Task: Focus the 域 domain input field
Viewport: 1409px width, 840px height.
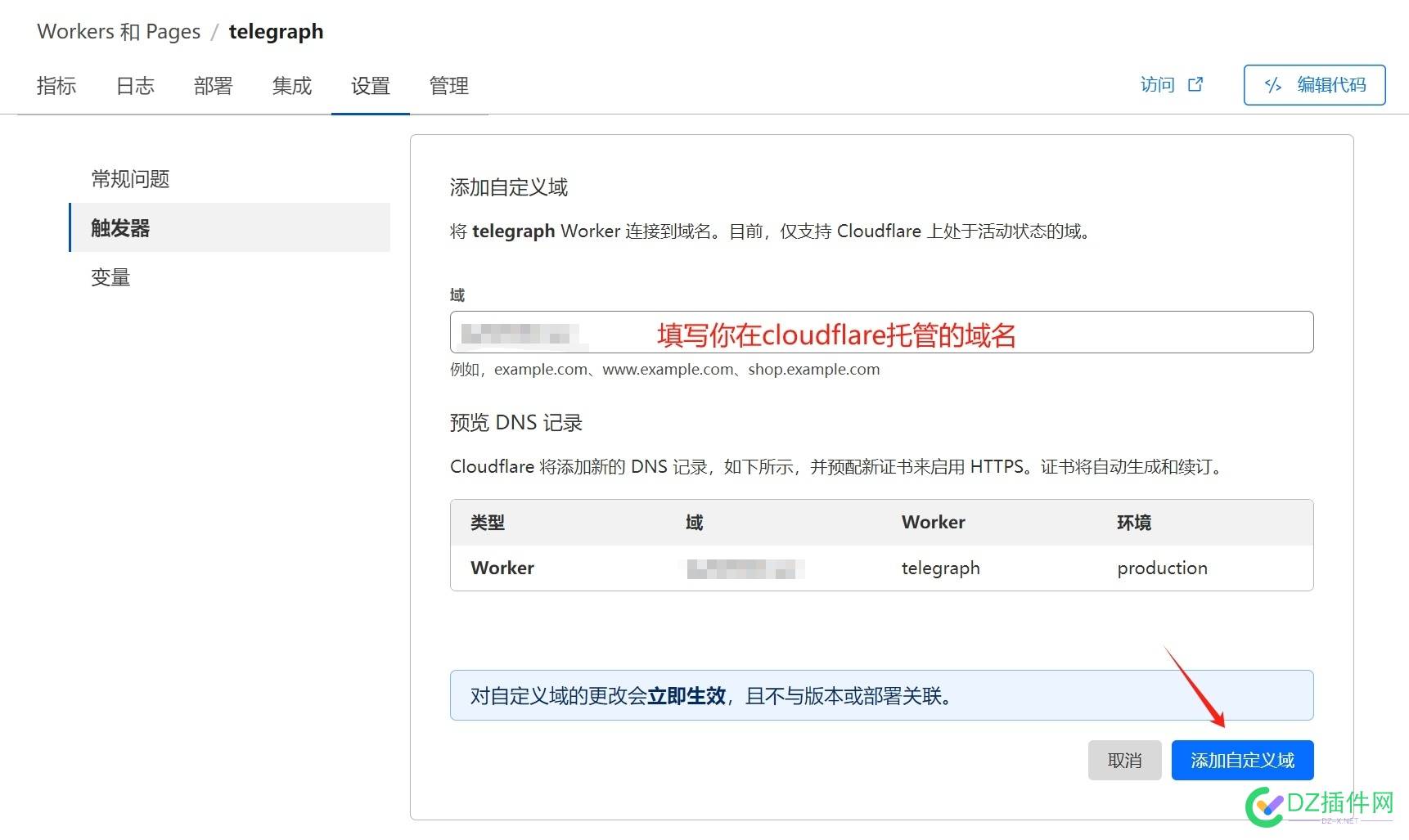Action: coord(881,332)
